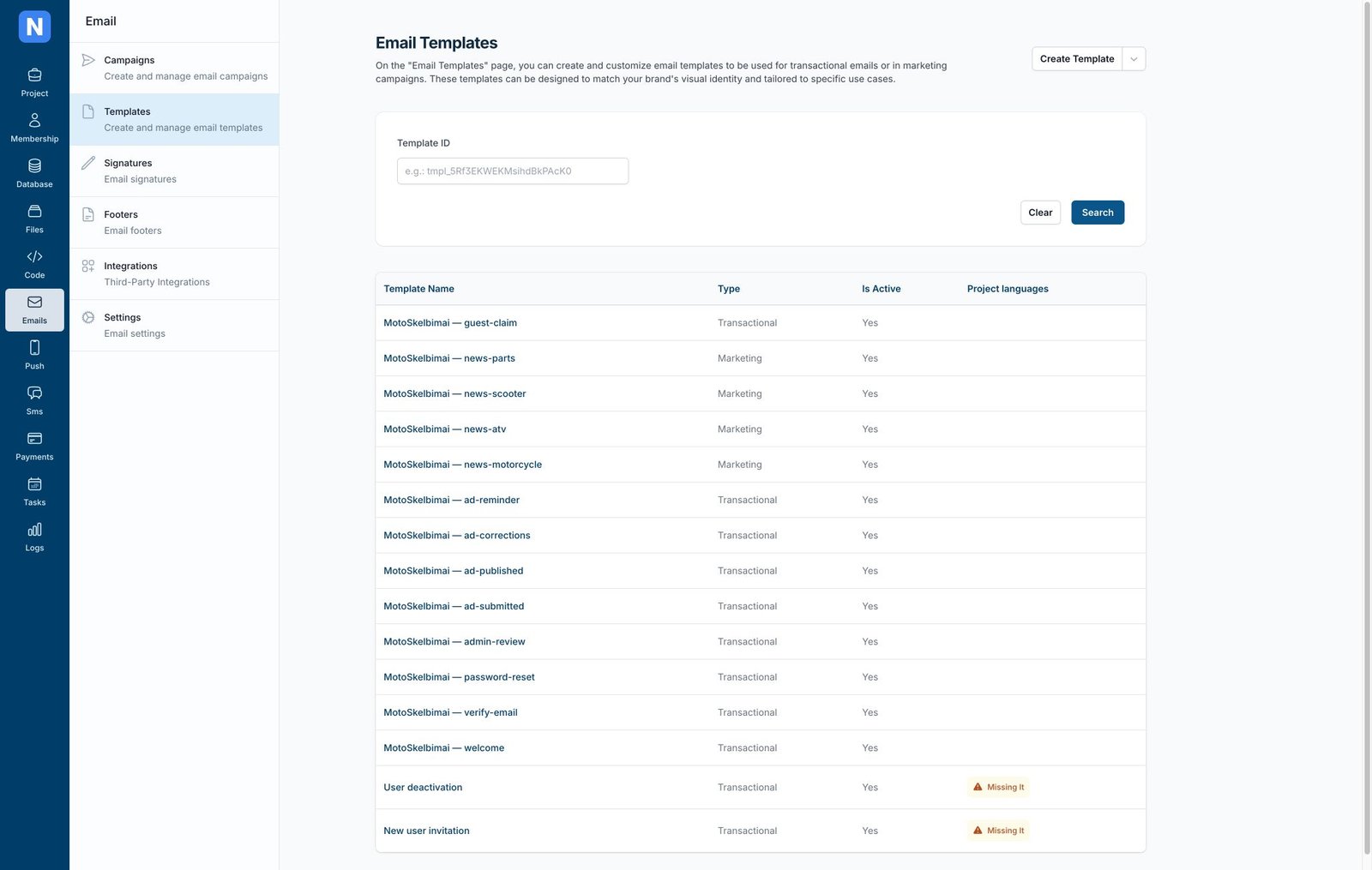Open the MotoSkelbimai — guest-claim template
This screenshot has width=1372, height=870.
click(450, 323)
